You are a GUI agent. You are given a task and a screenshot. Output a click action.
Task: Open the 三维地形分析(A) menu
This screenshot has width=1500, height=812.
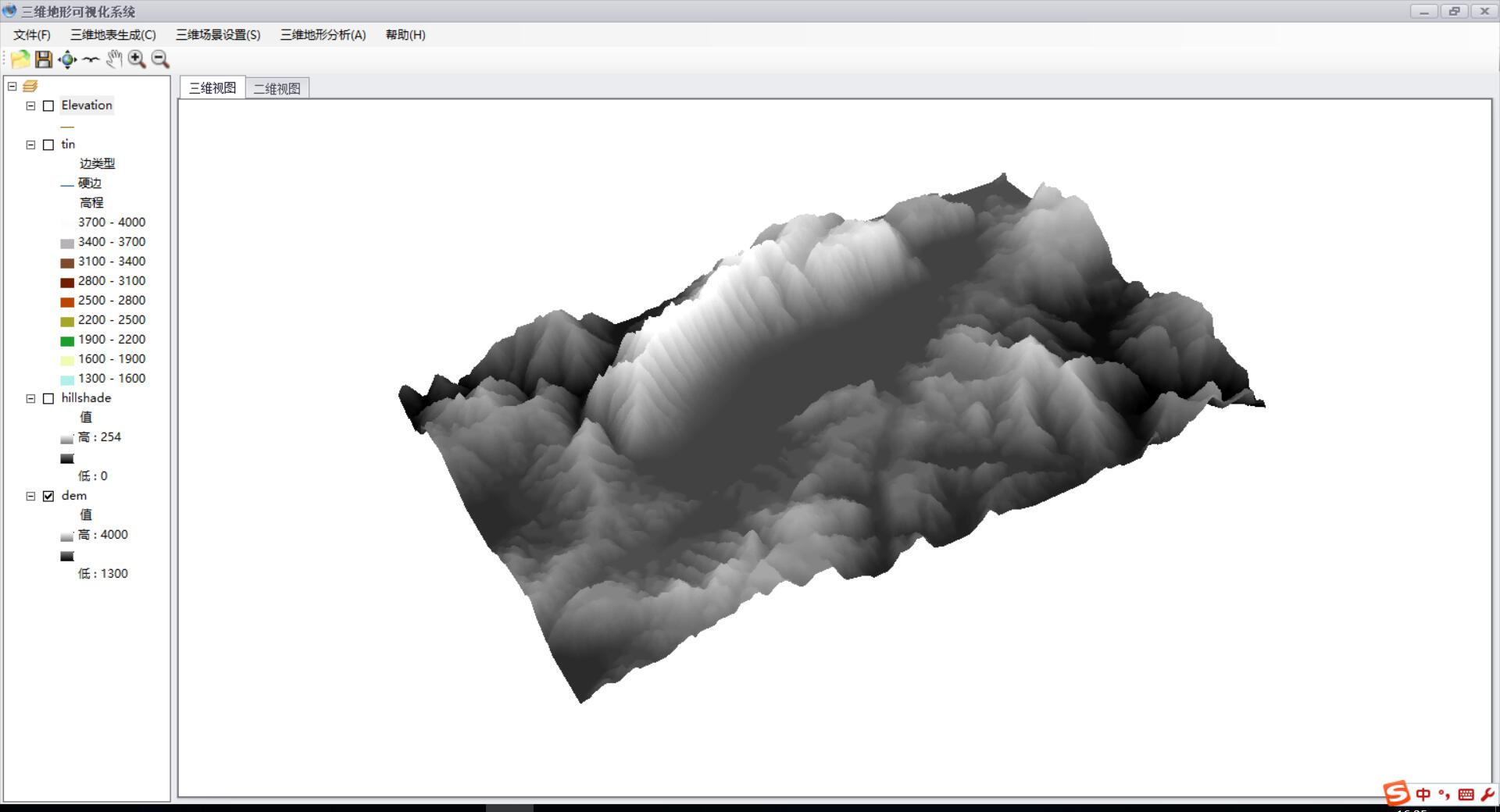click(323, 35)
